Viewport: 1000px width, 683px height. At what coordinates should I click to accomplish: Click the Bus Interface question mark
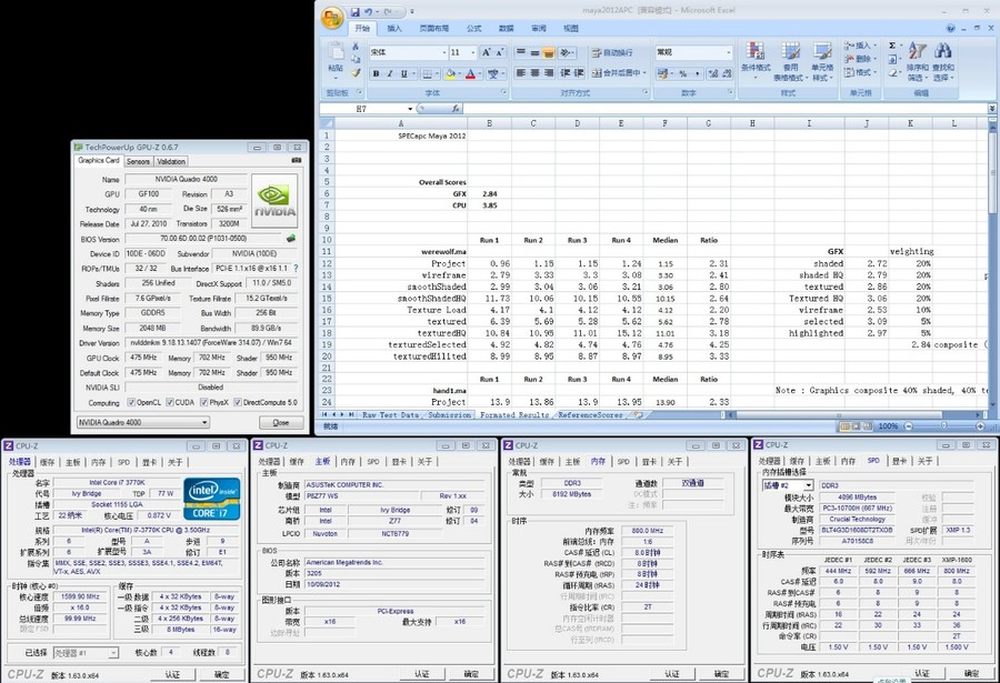pos(296,268)
